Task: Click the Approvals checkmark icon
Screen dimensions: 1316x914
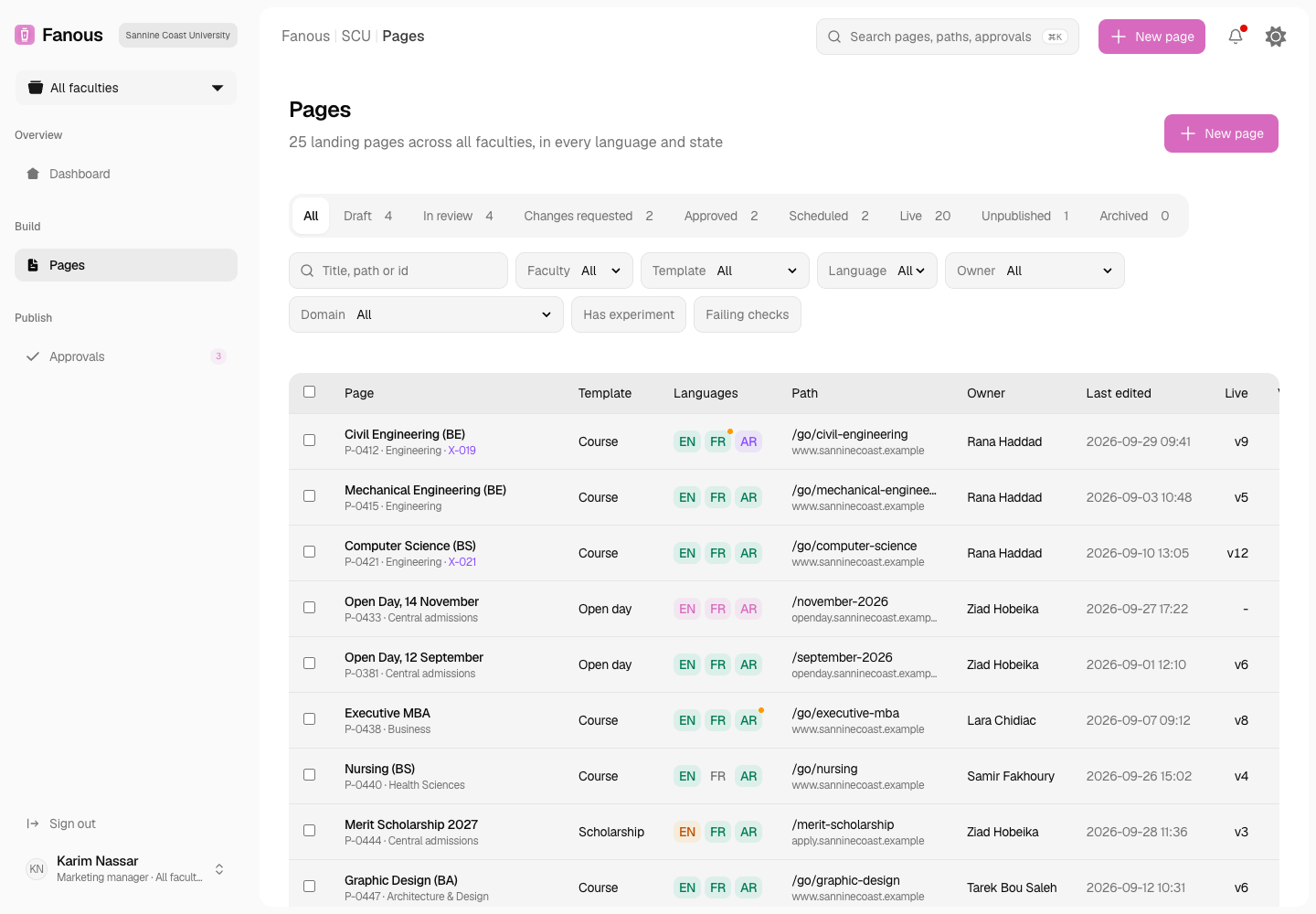Action: tap(33, 356)
